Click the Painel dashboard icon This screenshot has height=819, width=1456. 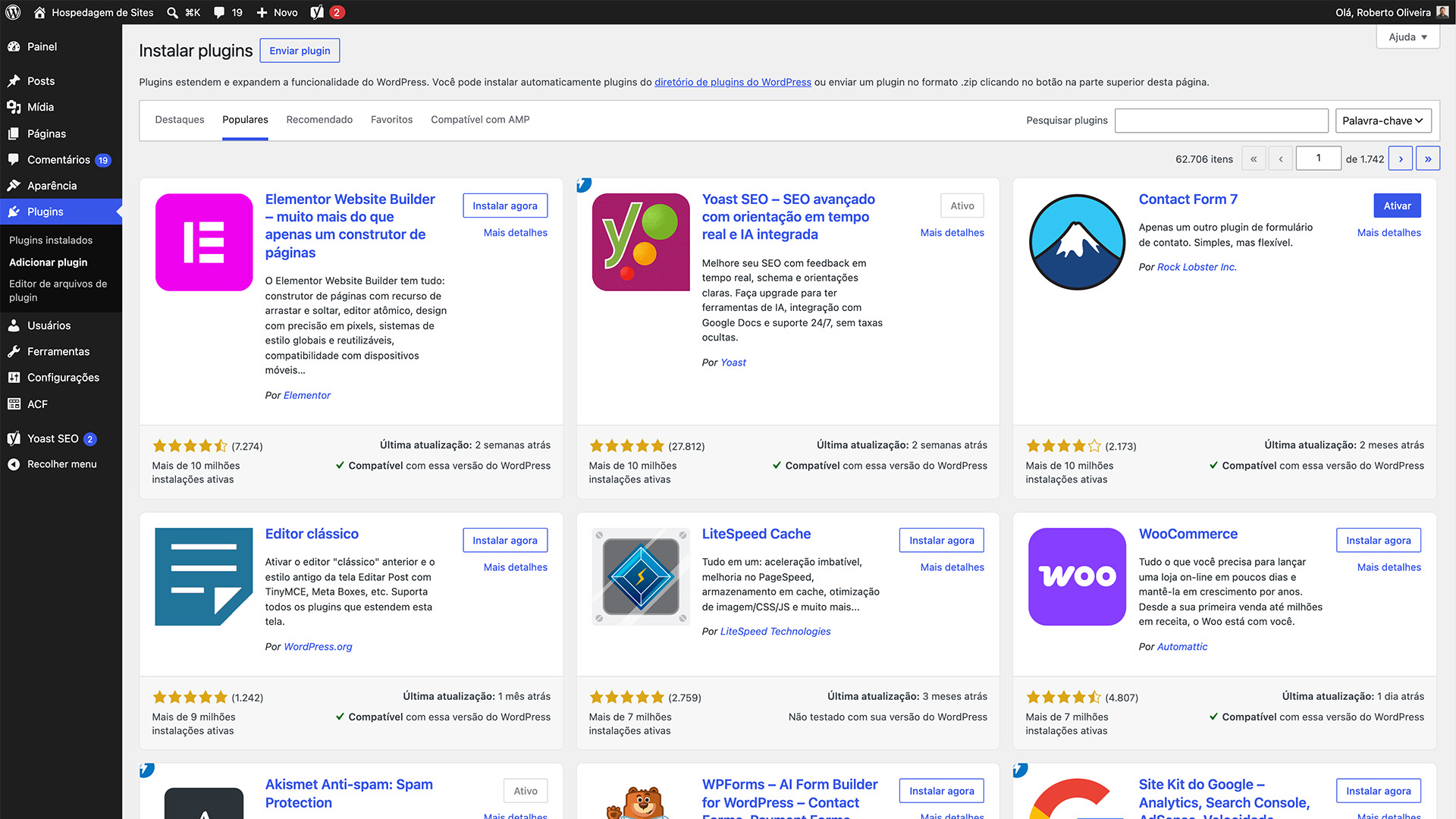[14, 46]
